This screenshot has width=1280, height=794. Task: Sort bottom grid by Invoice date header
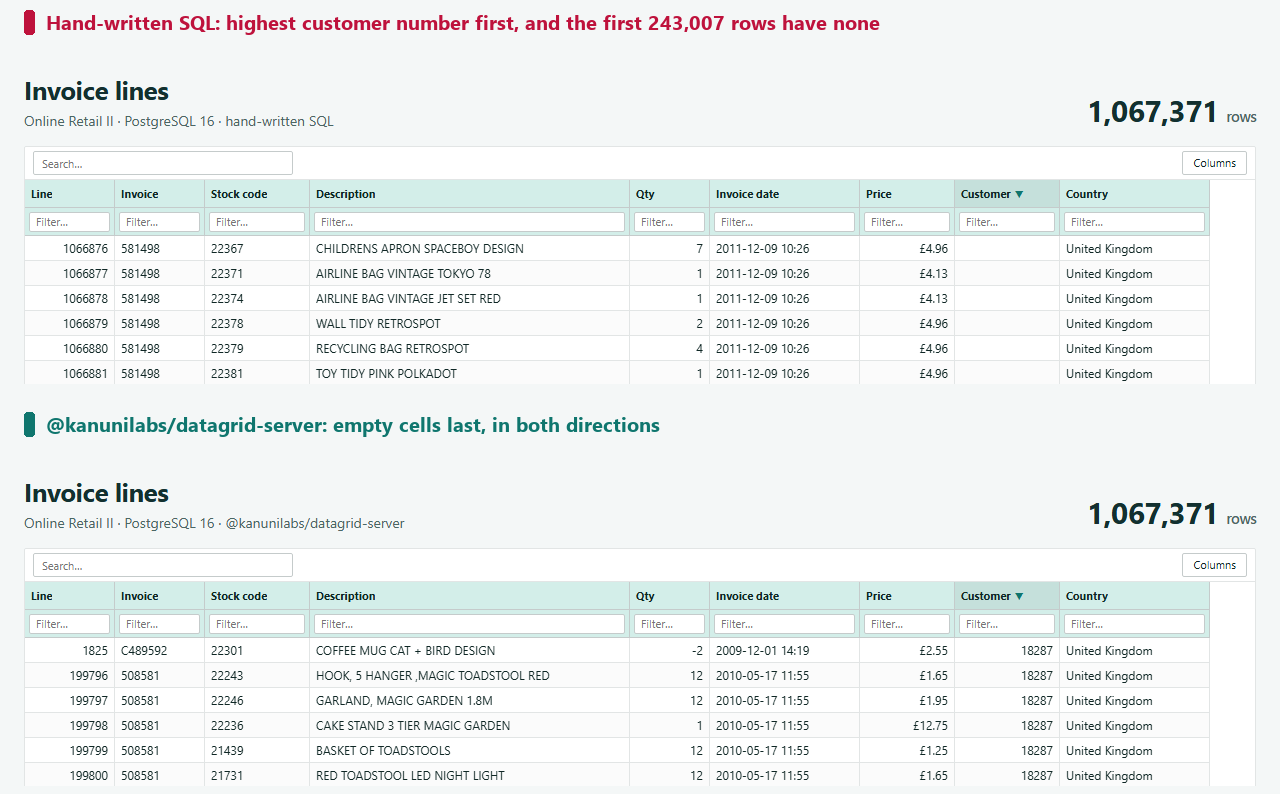[x=785, y=596]
